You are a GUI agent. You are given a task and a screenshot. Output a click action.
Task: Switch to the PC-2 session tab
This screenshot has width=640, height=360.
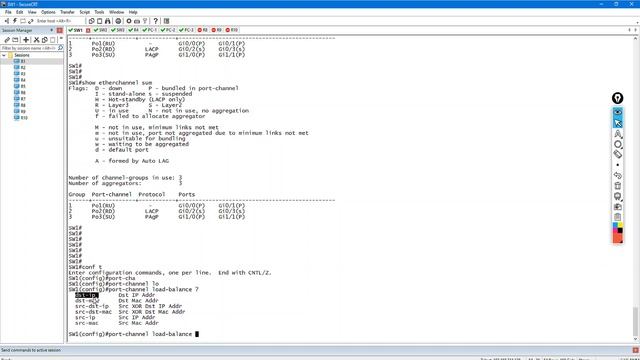168,30
